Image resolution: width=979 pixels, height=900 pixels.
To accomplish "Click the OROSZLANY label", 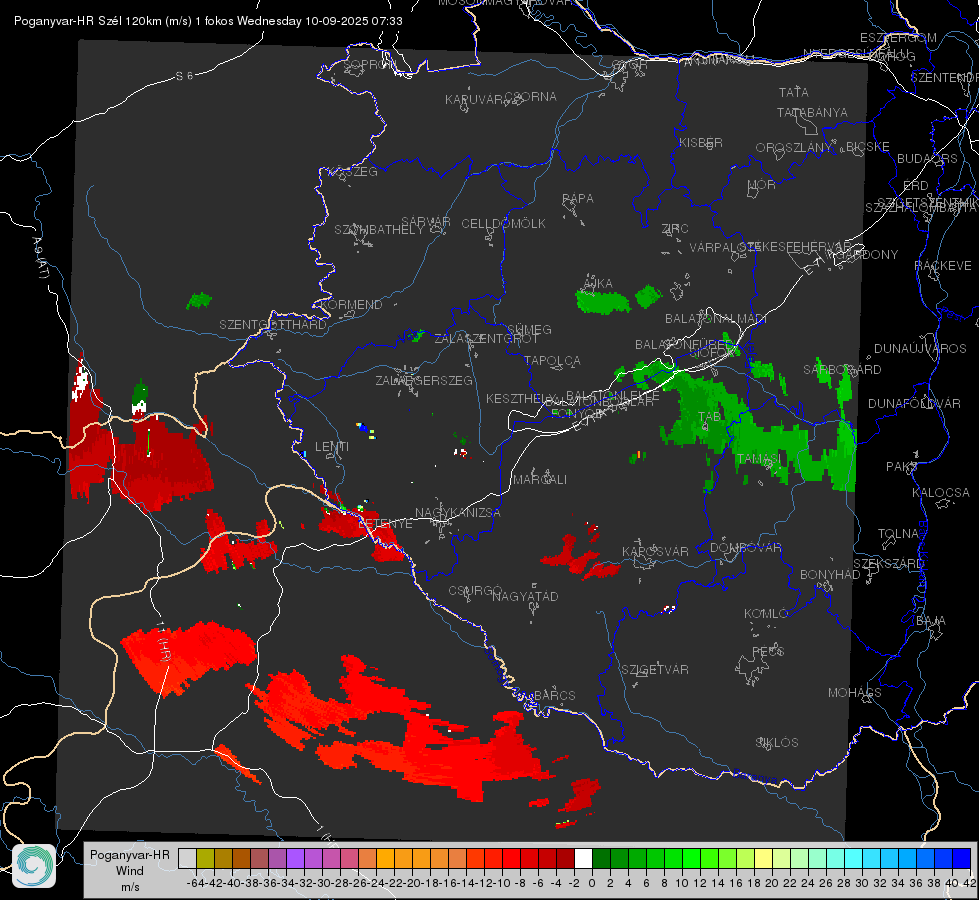I will (794, 147).
